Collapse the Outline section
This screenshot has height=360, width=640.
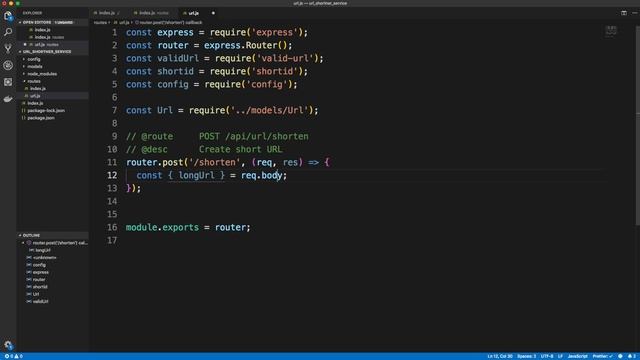pyautogui.click(x=20, y=236)
